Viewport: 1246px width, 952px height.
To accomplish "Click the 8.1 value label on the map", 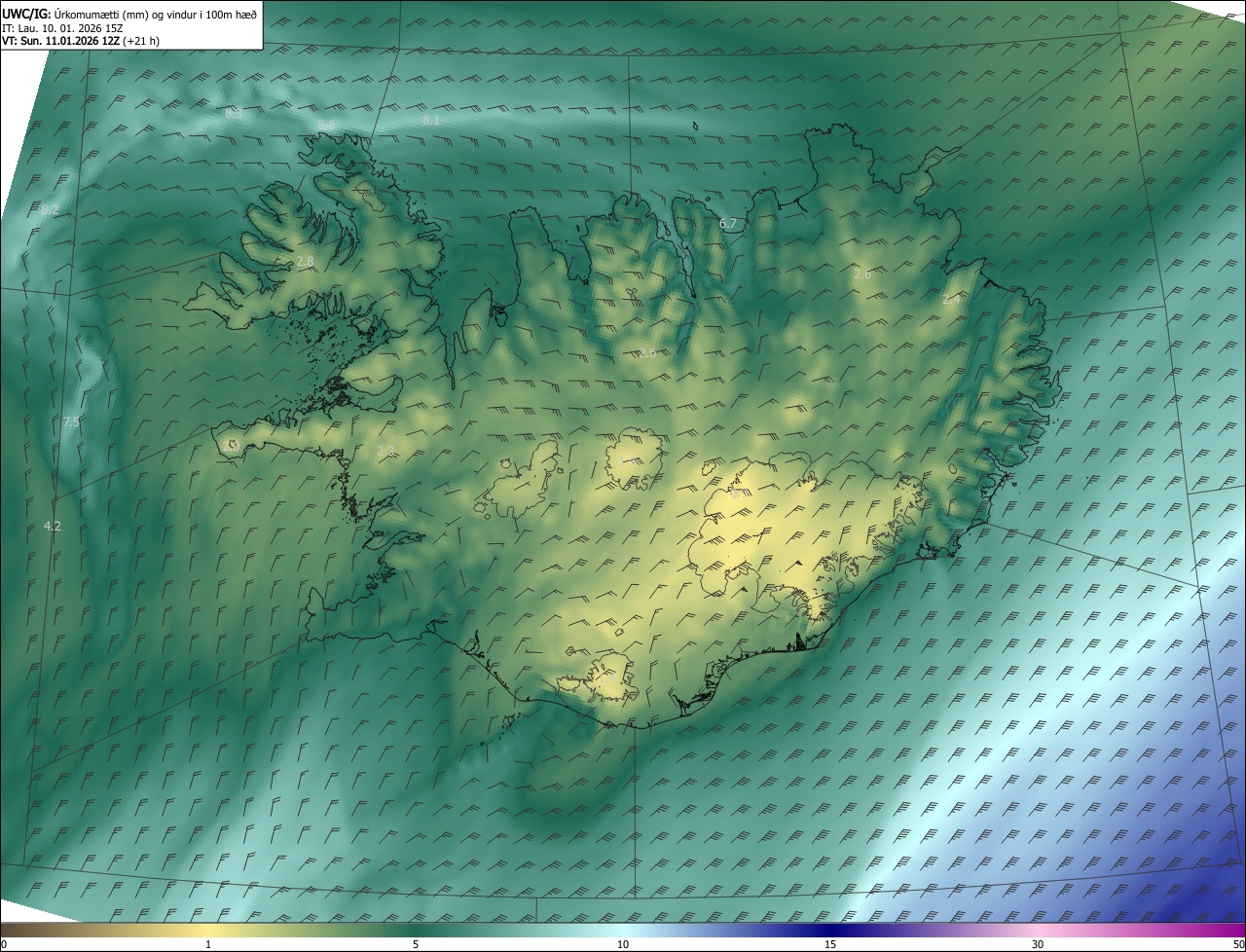I will pos(431,120).
